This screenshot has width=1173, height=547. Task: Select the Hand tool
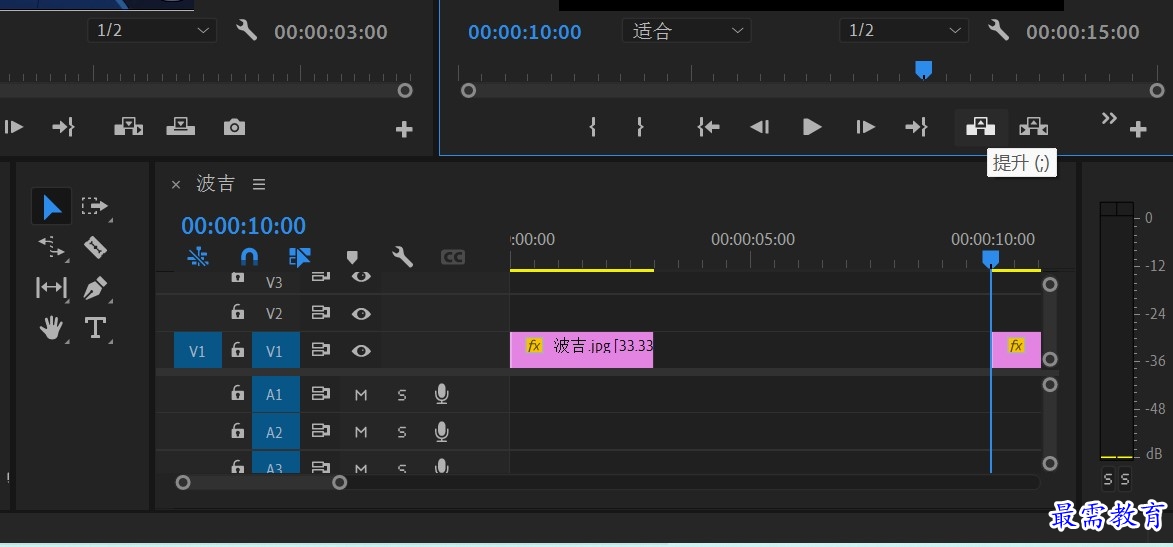(x=52, y=328)
